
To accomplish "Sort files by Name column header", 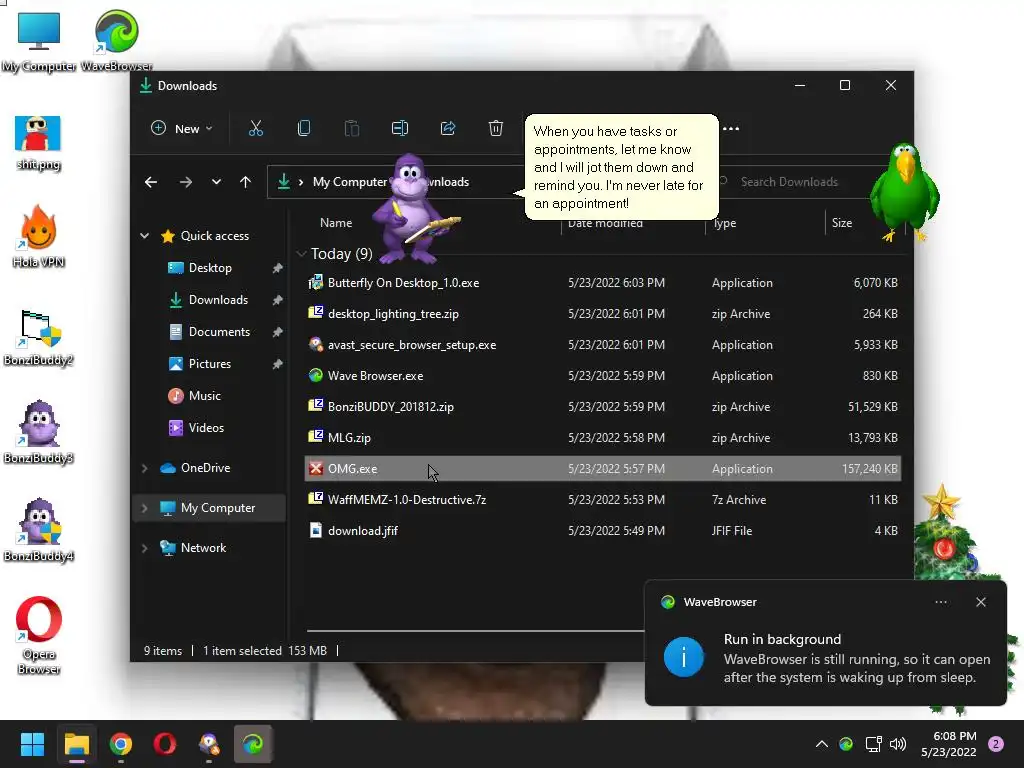I will coord(336,223).
